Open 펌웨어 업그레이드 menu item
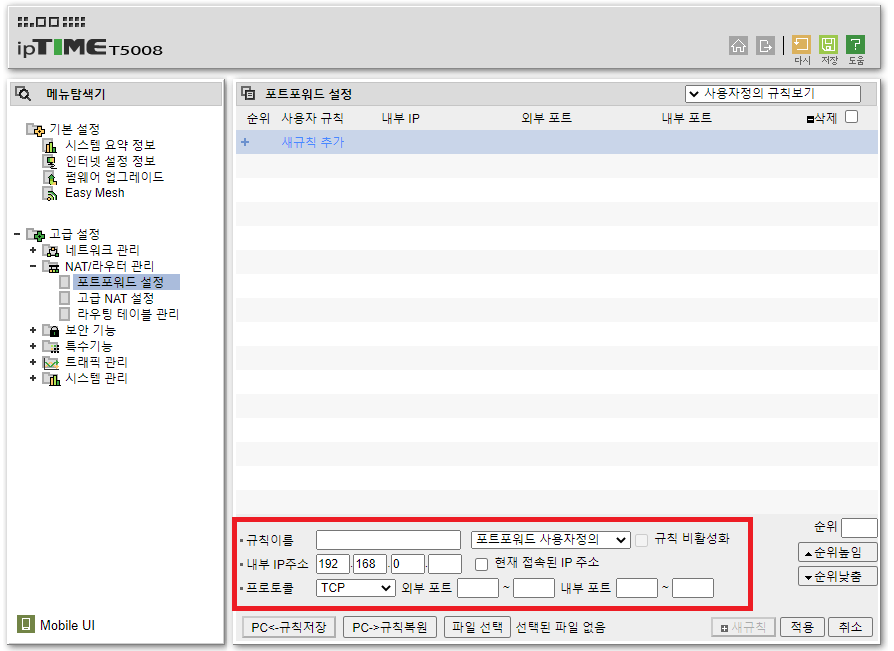Viewport: 894px width, 651px height. (x=114, y=177)
